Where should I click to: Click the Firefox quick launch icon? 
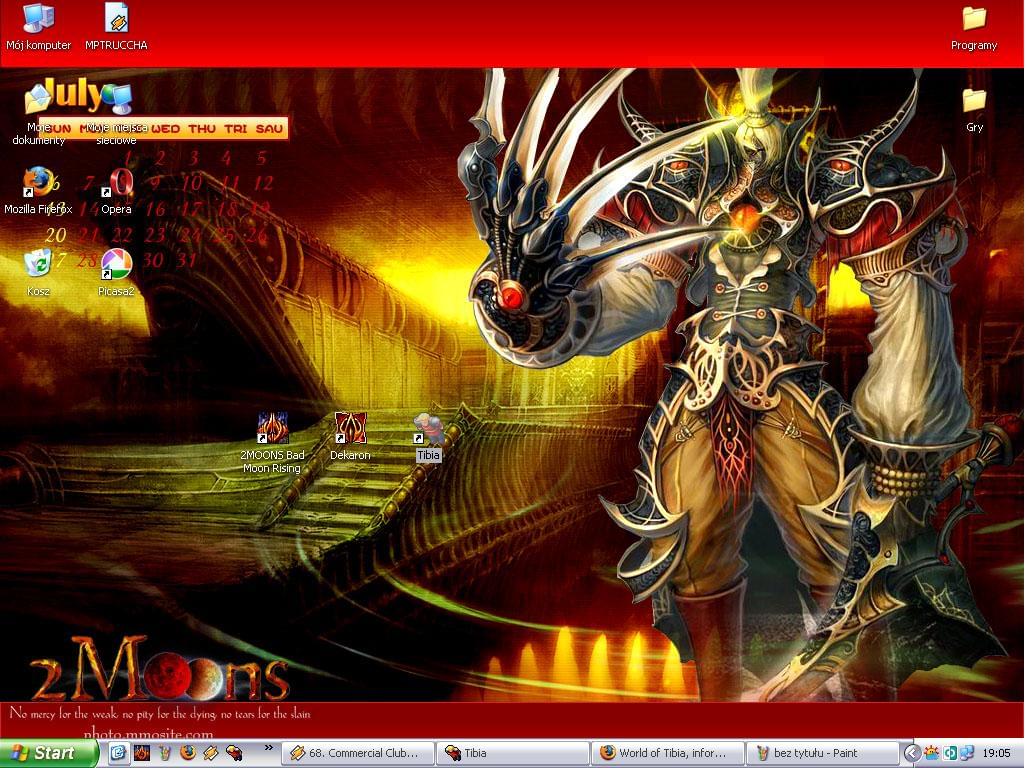188,753
